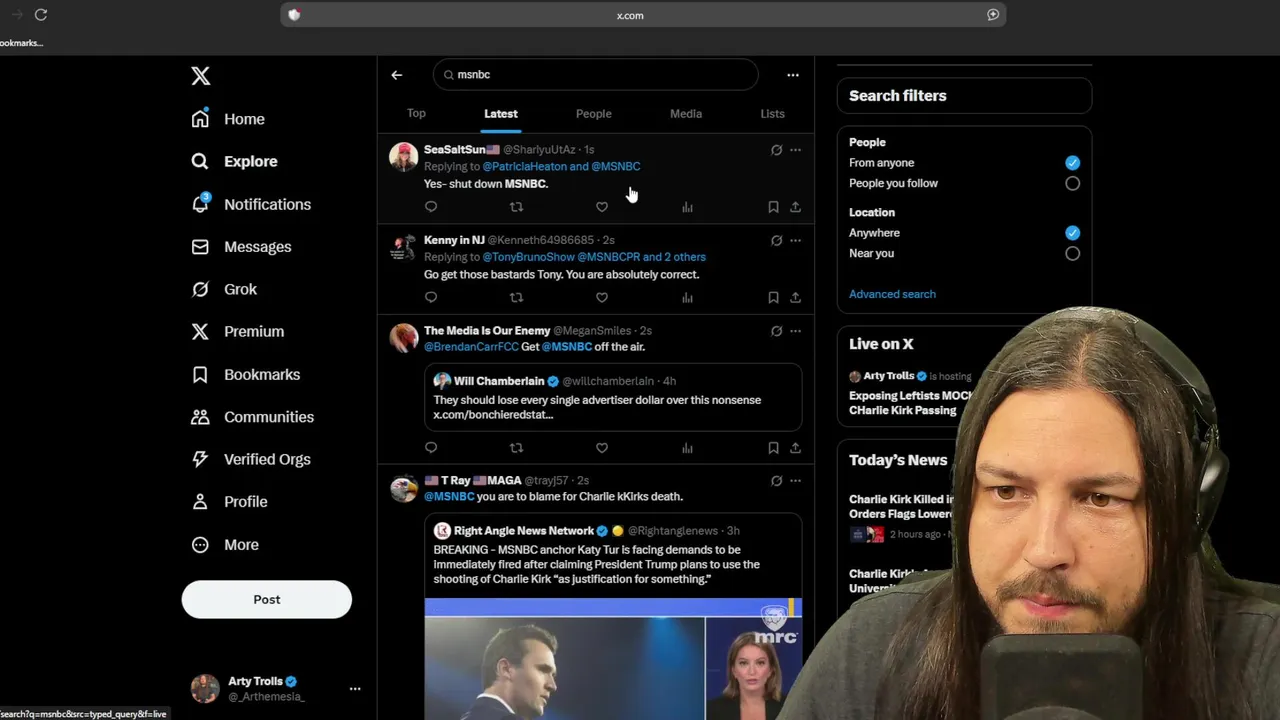Reload the page in the browser
This screenshot has width=1280, height=720.
tap(41, 14)
